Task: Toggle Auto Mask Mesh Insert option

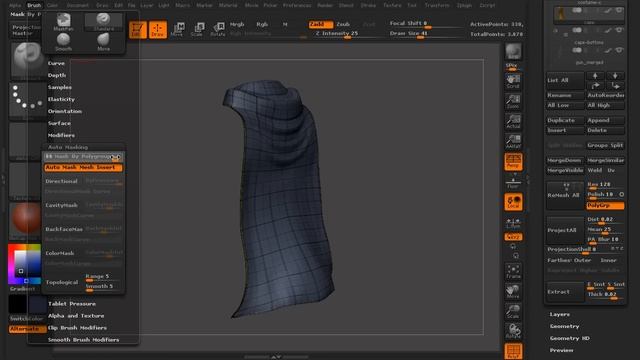Action: point(83,167)
